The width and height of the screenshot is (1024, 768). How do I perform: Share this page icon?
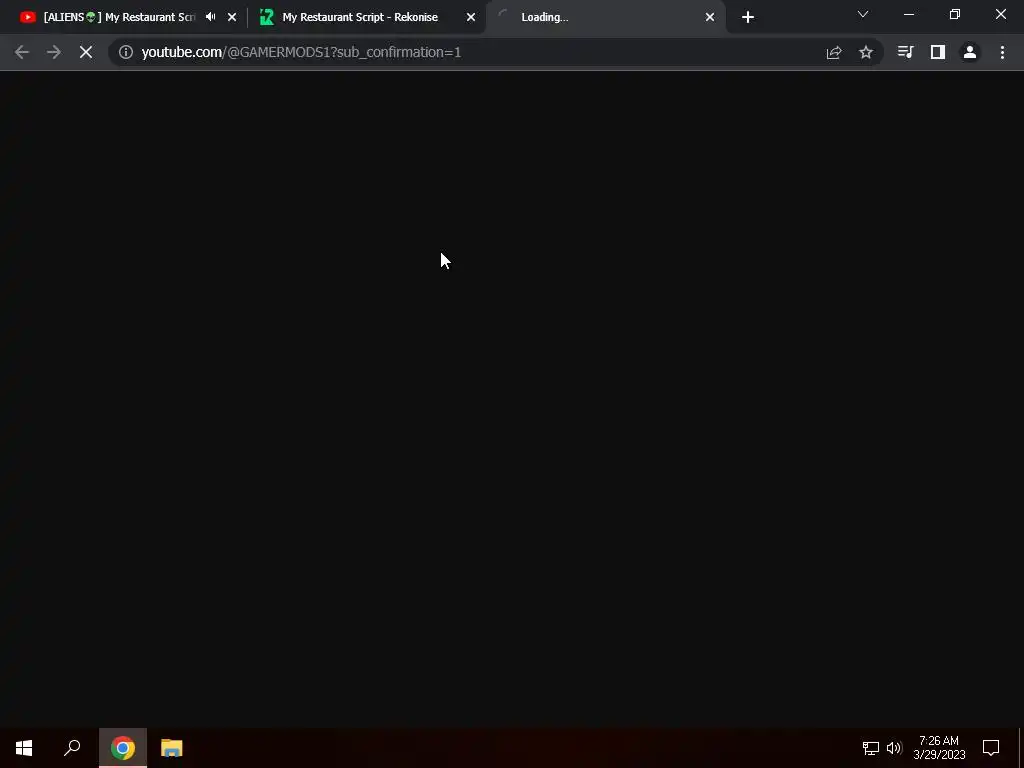(834, 52)
